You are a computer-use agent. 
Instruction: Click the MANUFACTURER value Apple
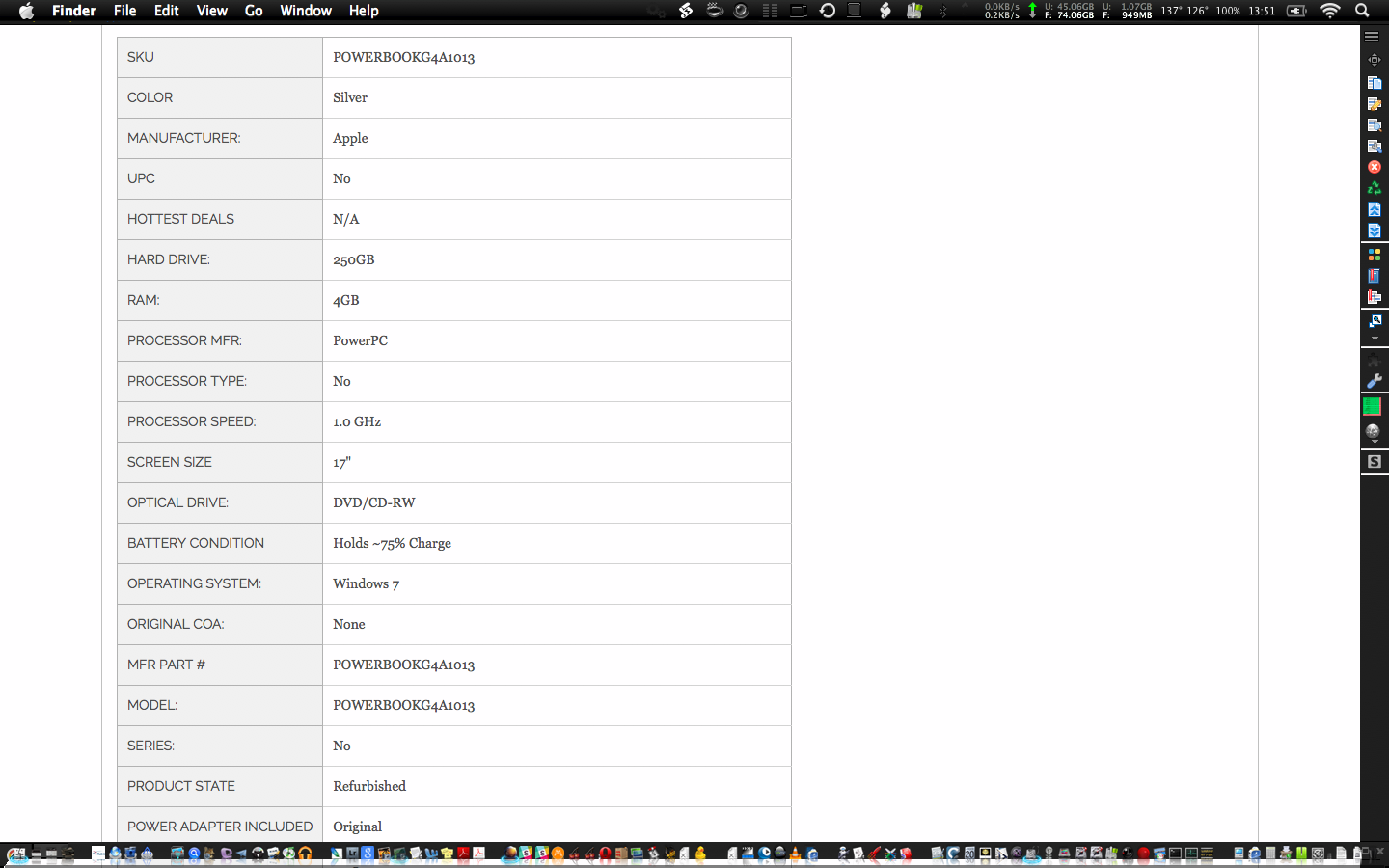tap(350, 138)
